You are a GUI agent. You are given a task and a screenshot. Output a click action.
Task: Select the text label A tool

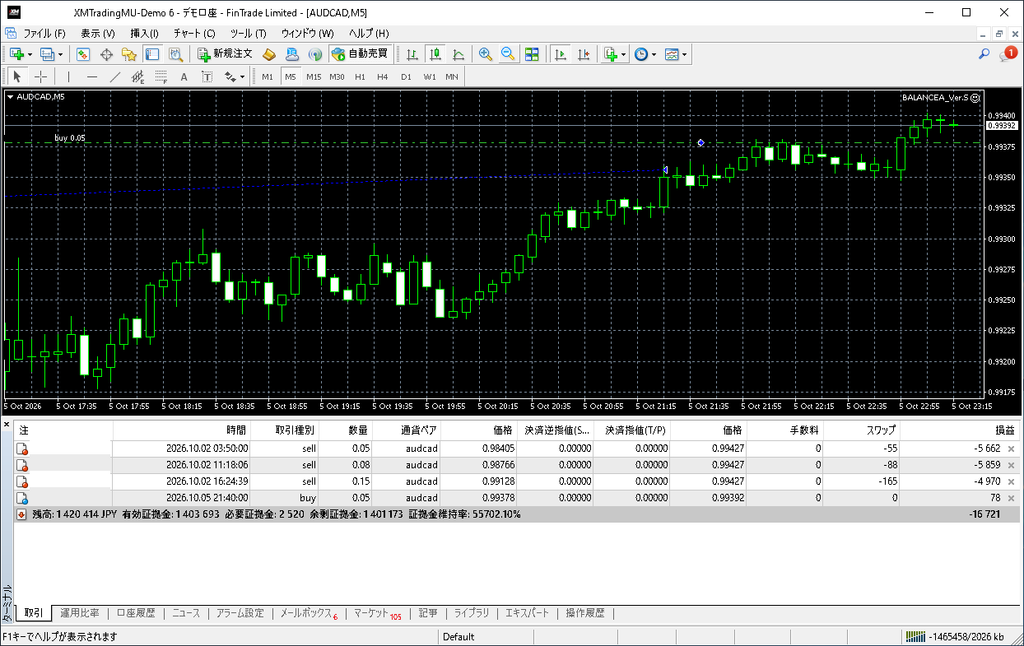click(184, 76)
